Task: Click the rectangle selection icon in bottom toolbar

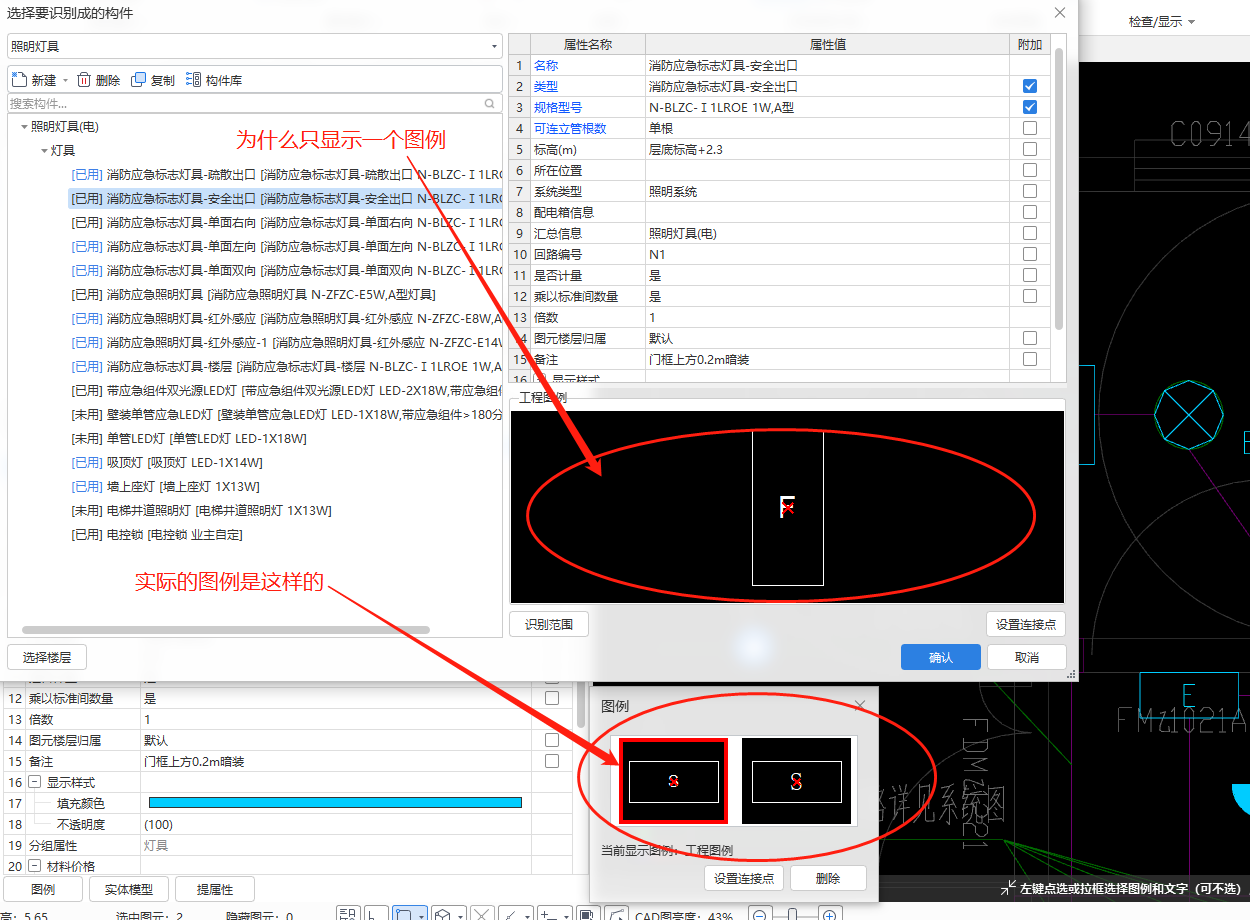Action: 402,915
